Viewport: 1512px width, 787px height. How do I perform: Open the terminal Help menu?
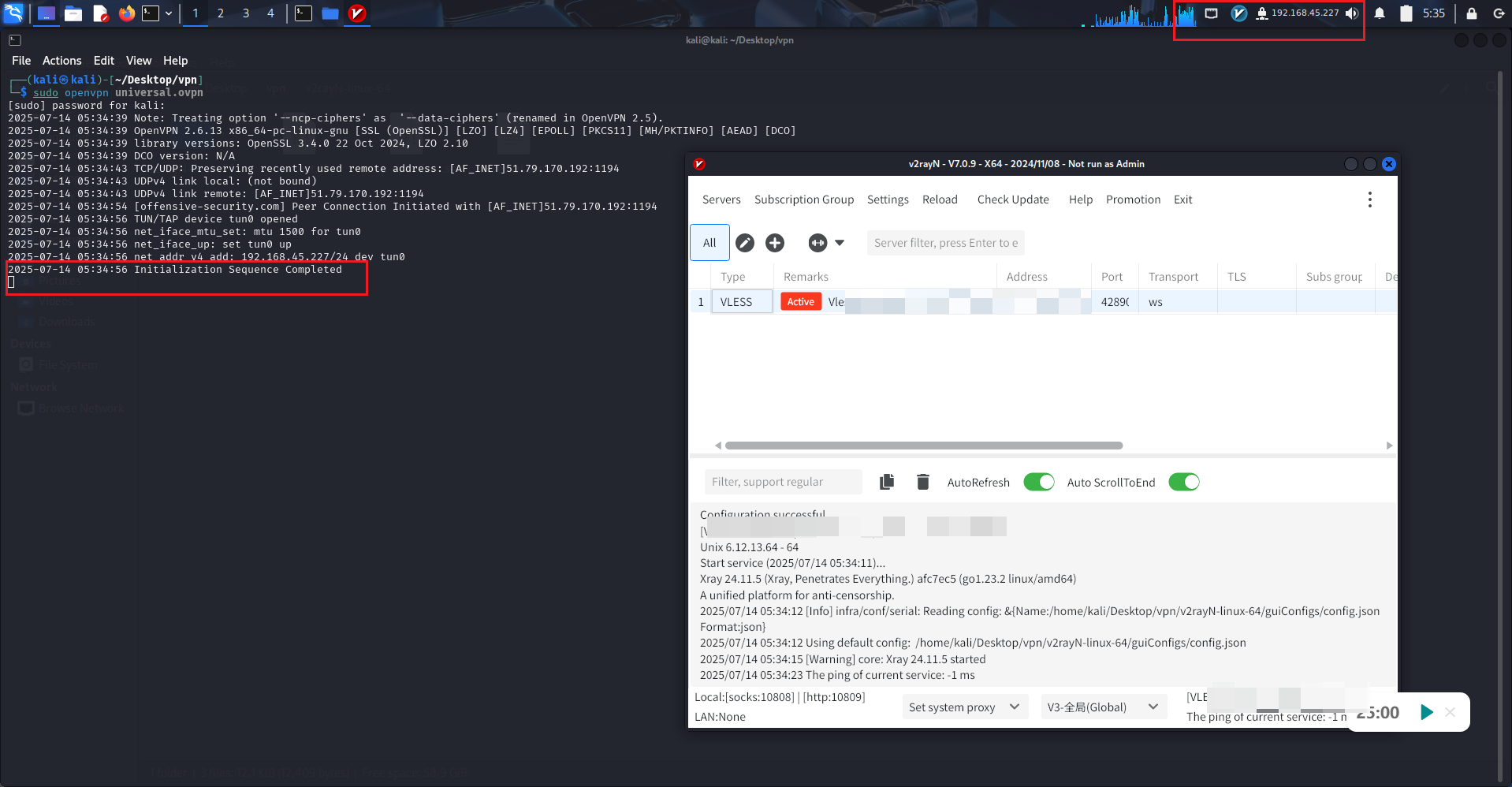coord(175,61)
